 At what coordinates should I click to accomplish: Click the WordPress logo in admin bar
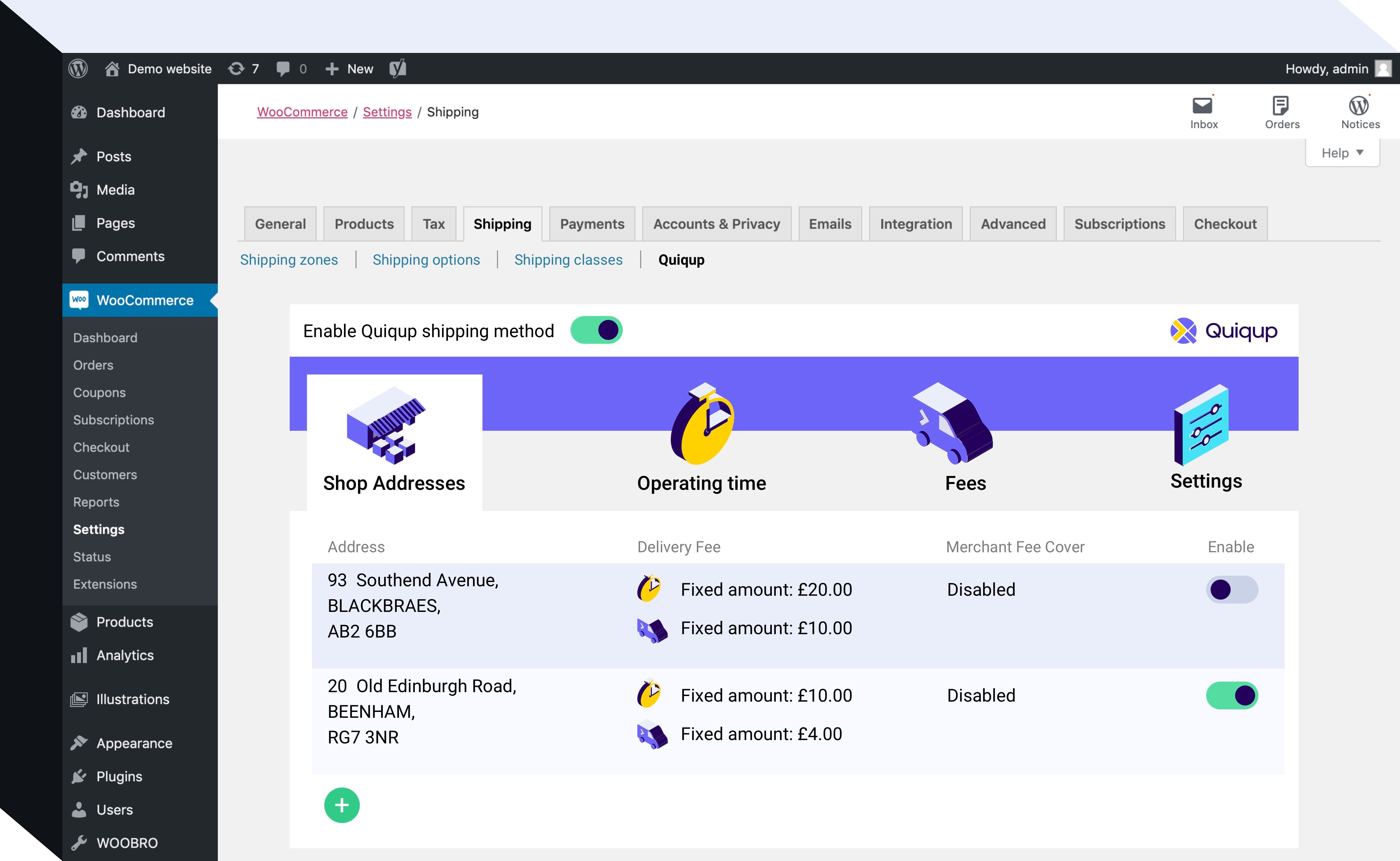(x=78, y=69)
